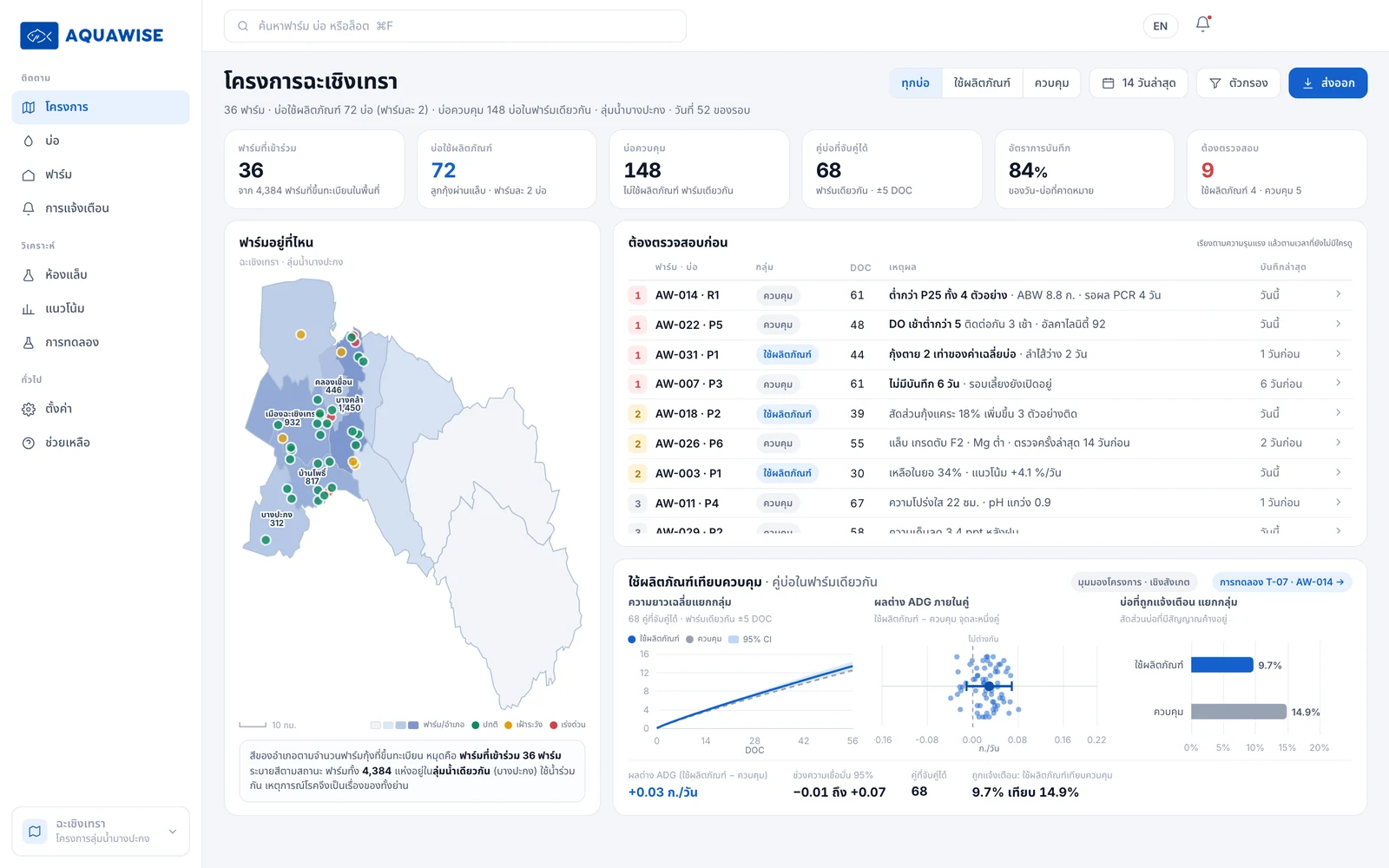Click the funnel icon in ตัวกรอง button
Screen dimensions: 1389x868
1215,83
